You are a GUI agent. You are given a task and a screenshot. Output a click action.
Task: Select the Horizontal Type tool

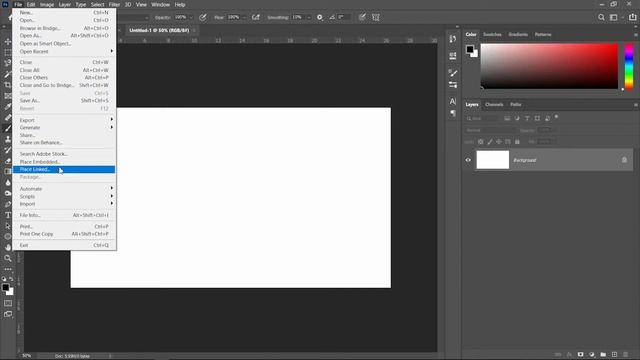[x=8, y=215]
